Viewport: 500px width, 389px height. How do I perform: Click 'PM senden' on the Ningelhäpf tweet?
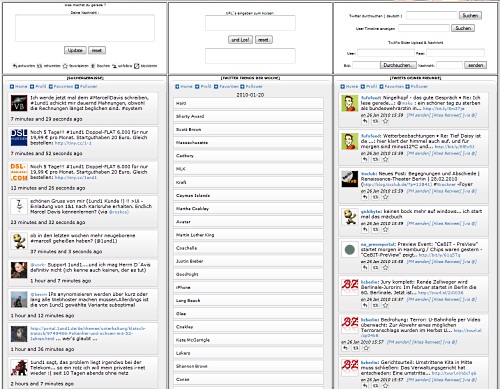pyautogui.click(x=418, y=115)
